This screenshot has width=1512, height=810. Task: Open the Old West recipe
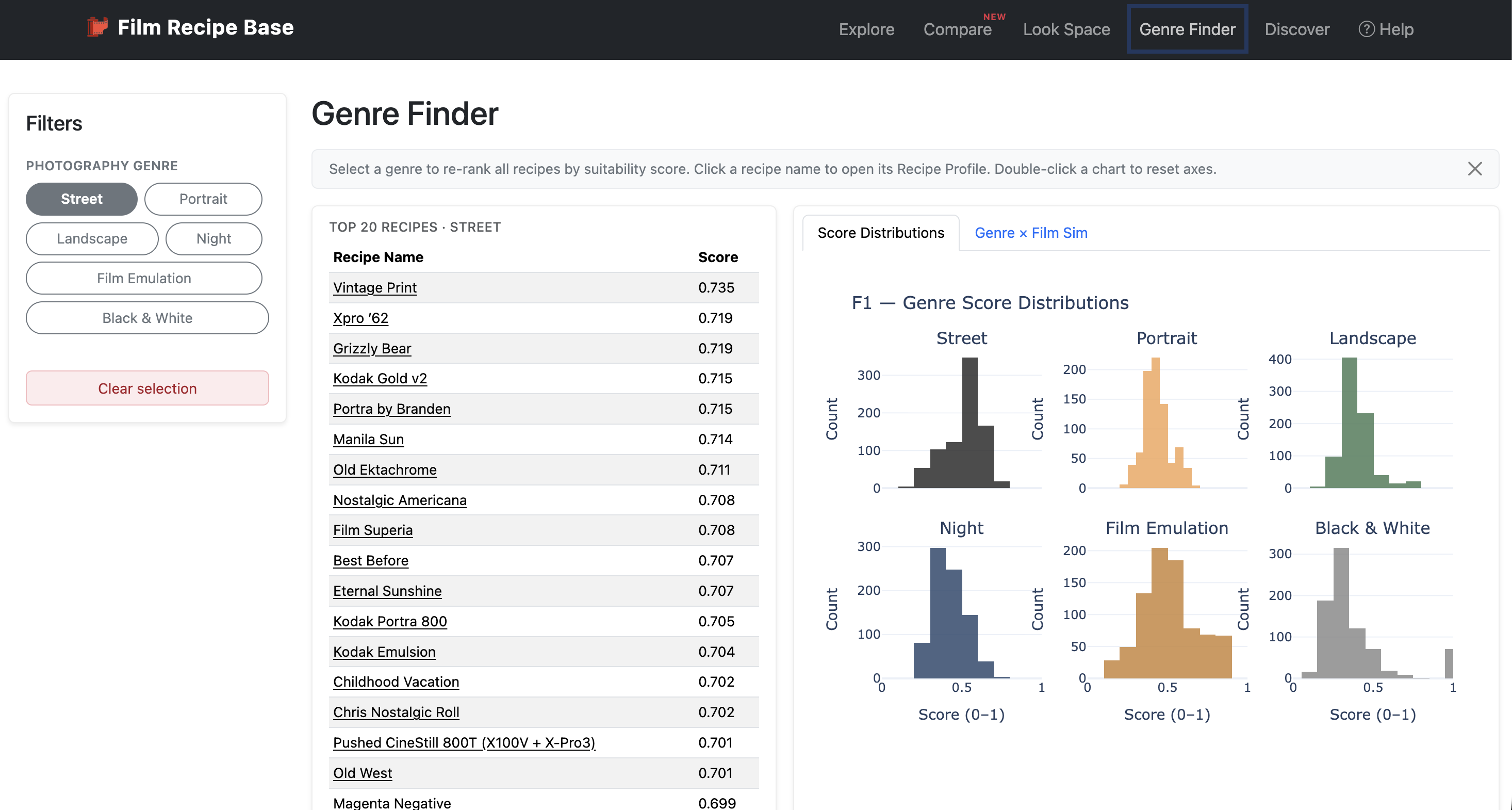(x=362, y=773)
